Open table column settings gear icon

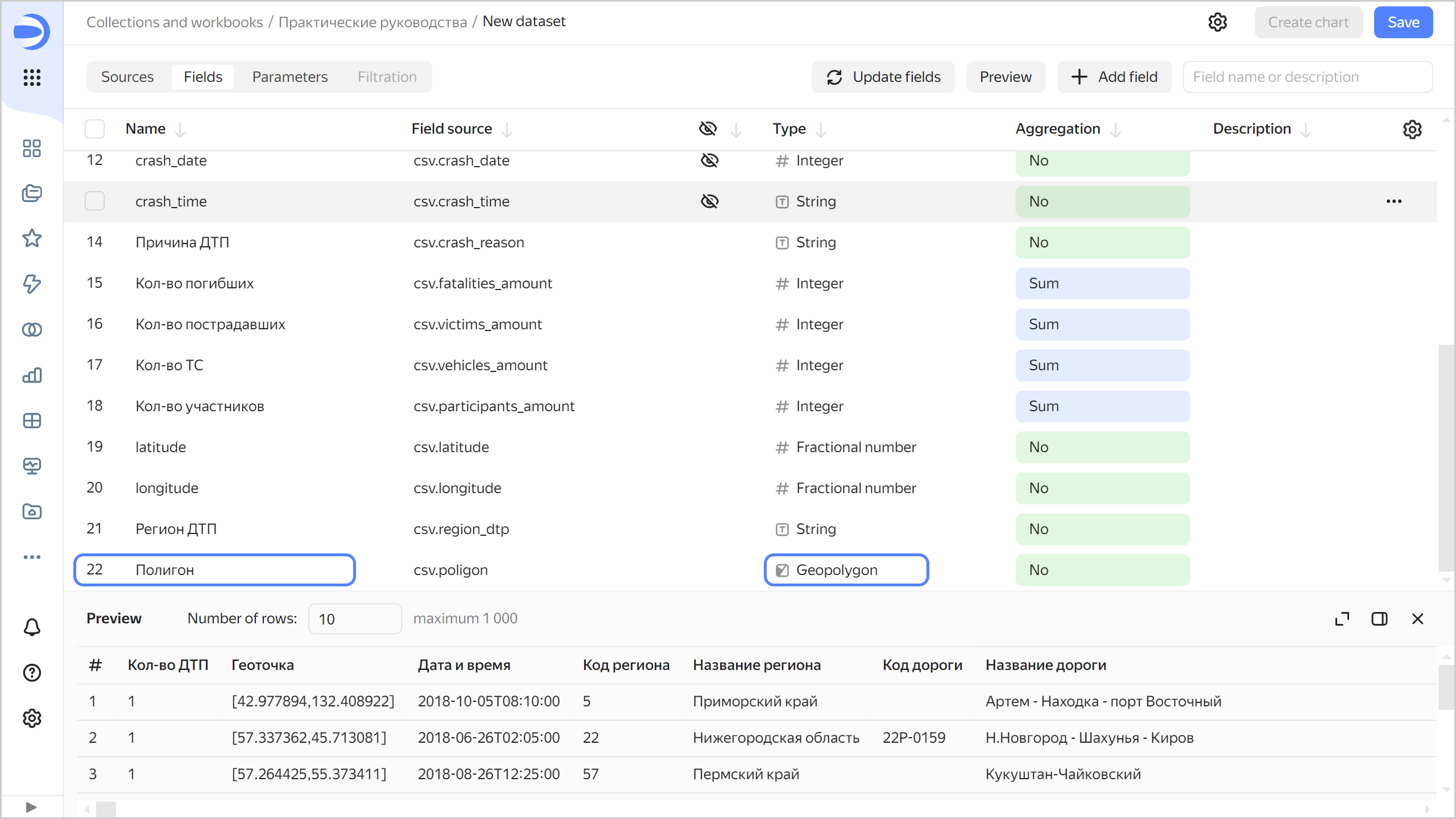pos(1412,130)
